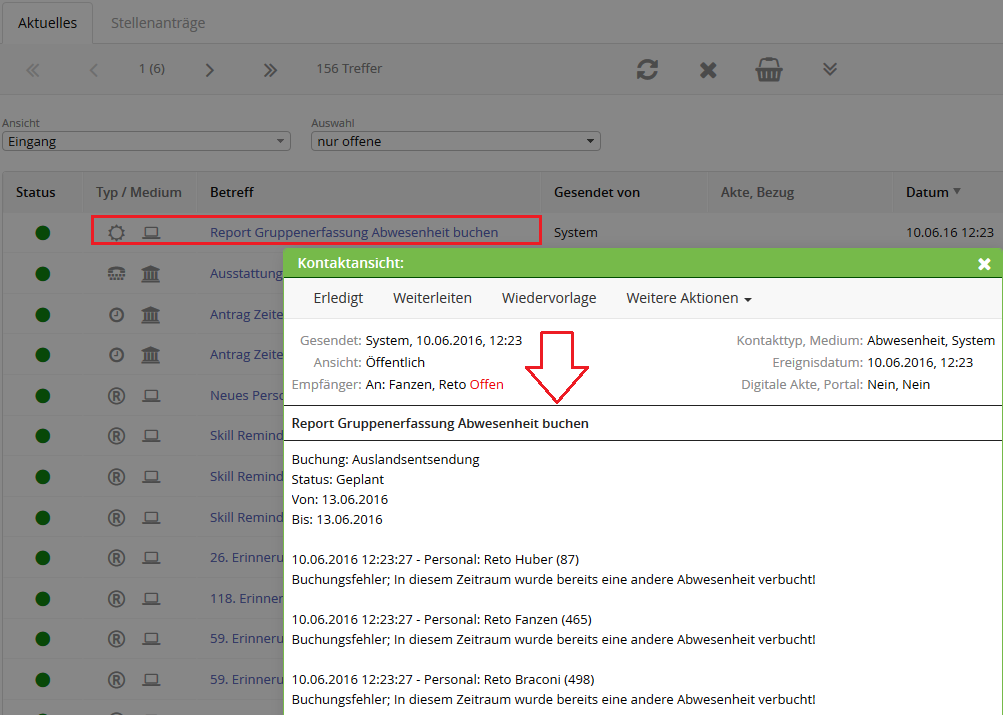Open the Neues Pers subject link
The height and width of the screenshot is (715, 1003).
point(246,396)
